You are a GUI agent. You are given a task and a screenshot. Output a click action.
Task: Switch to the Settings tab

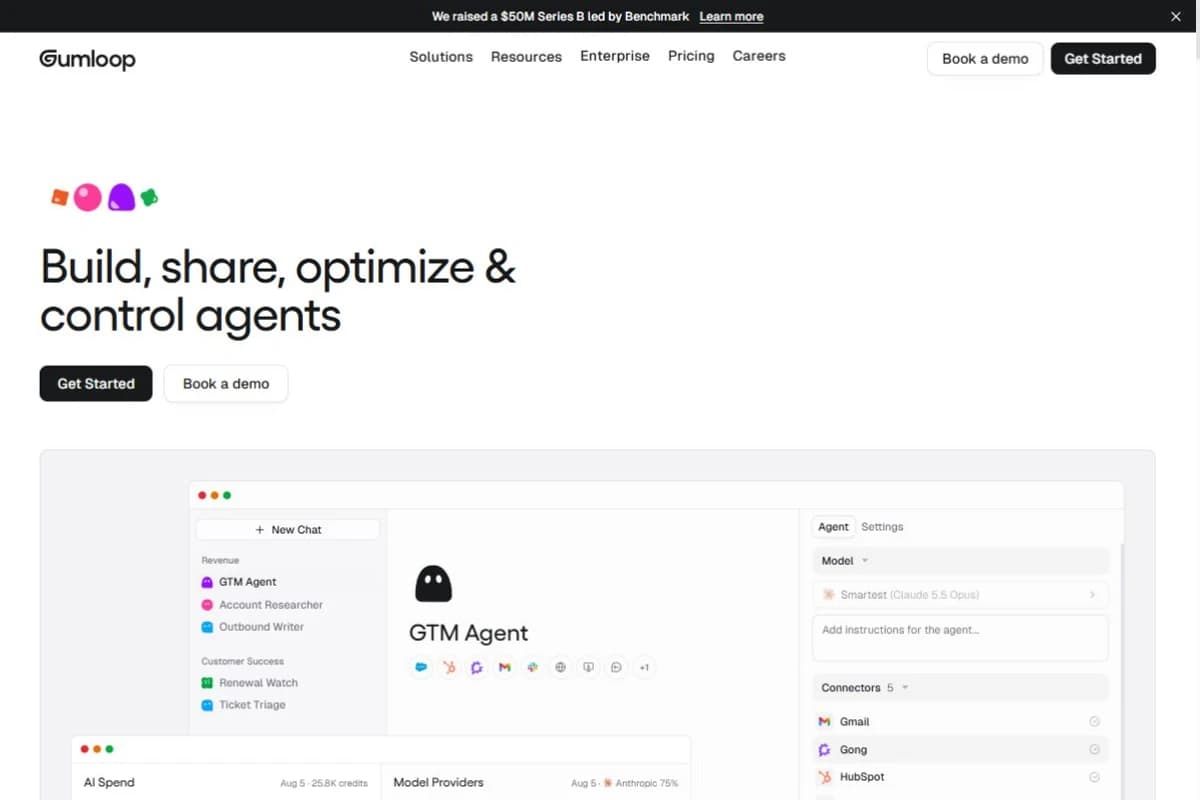point(882,527)
